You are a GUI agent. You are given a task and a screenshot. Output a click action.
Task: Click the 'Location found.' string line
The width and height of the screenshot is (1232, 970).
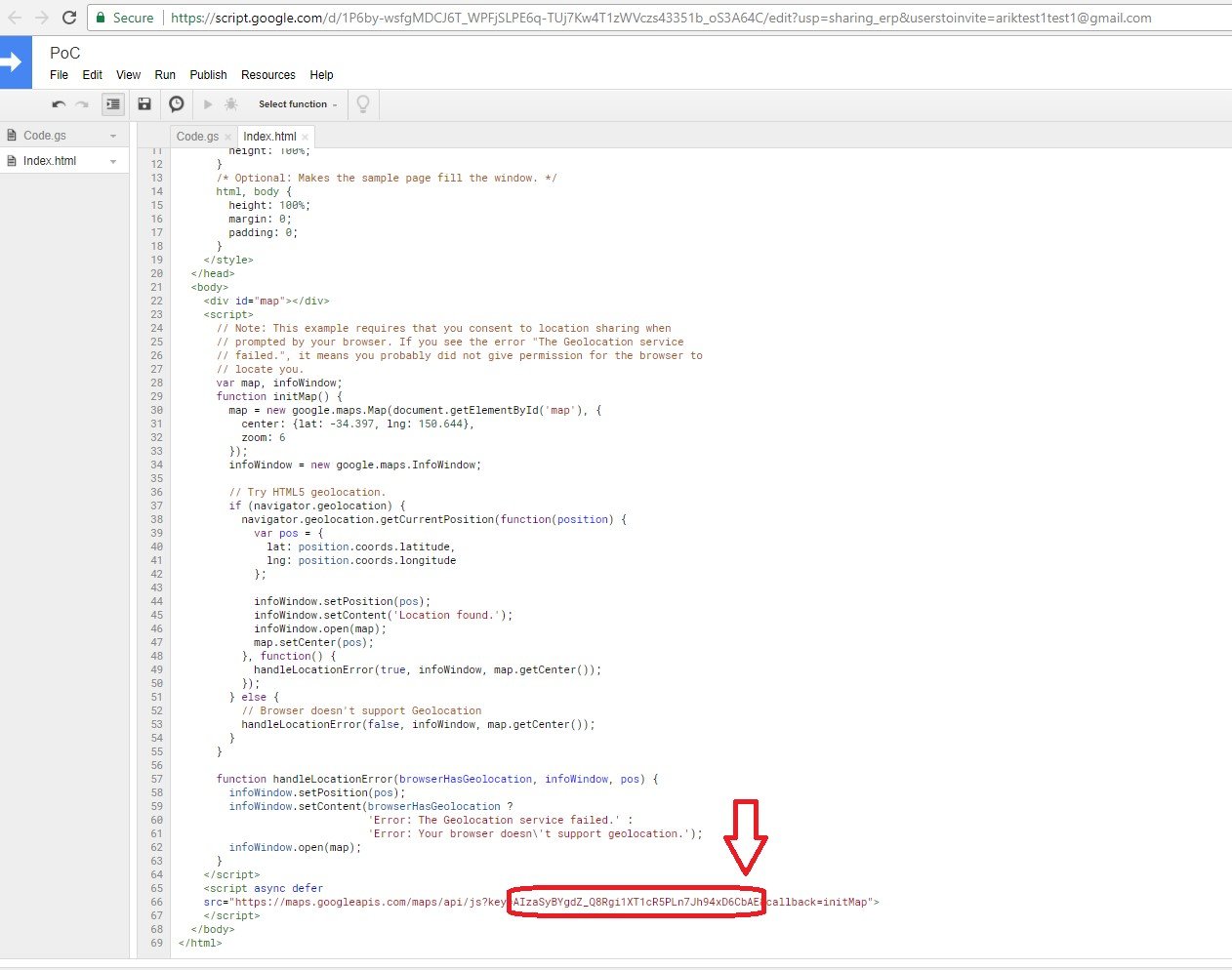click(384, 615)
